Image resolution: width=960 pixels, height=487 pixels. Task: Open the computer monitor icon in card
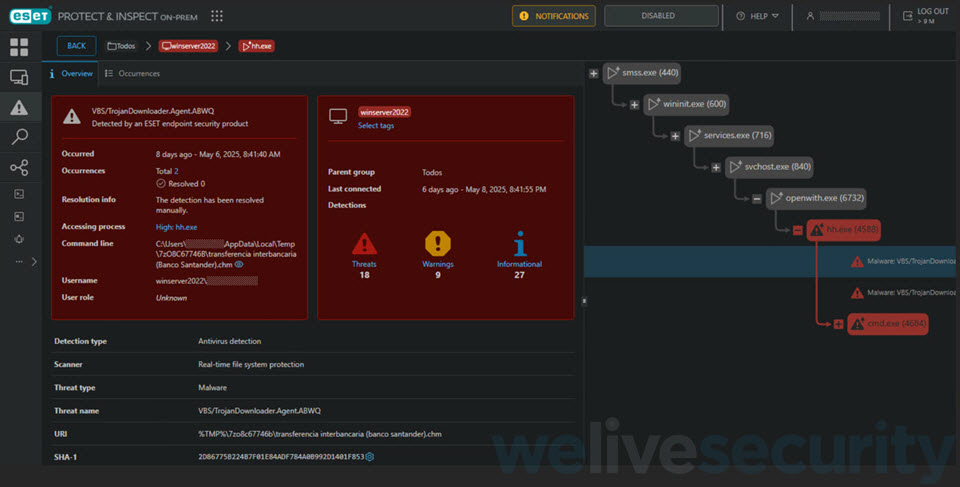338,116
